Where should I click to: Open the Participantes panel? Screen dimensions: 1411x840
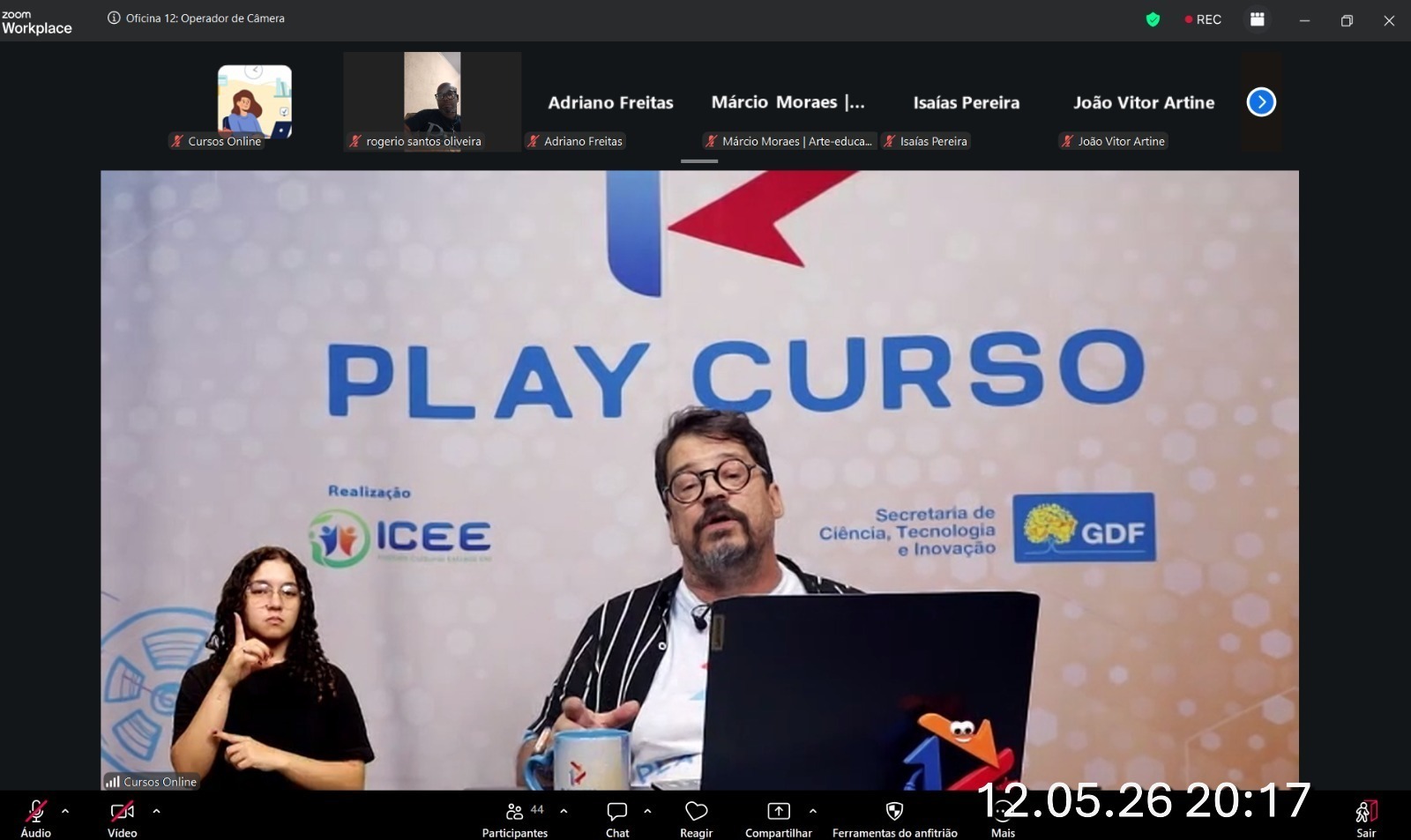point(515,819)
